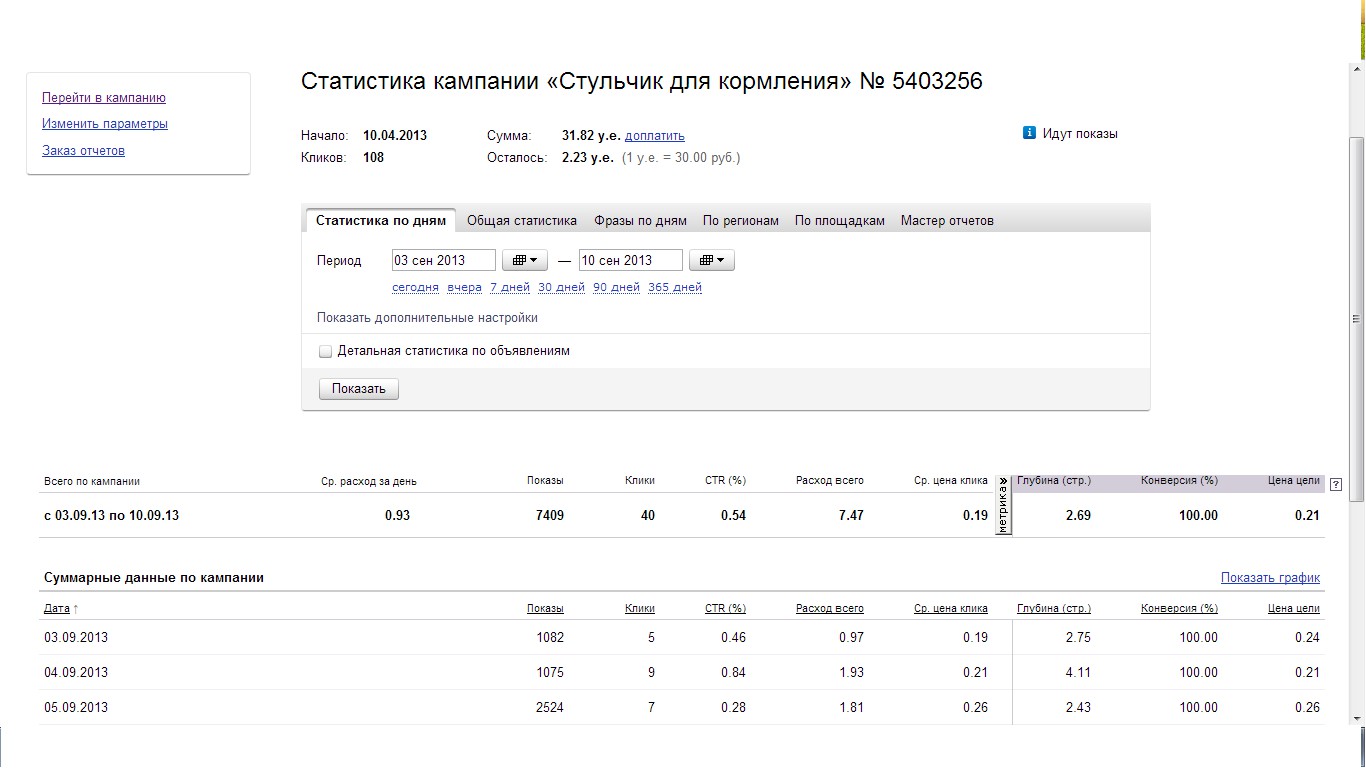Set the period to 'сегодня'

pos(415,288)
